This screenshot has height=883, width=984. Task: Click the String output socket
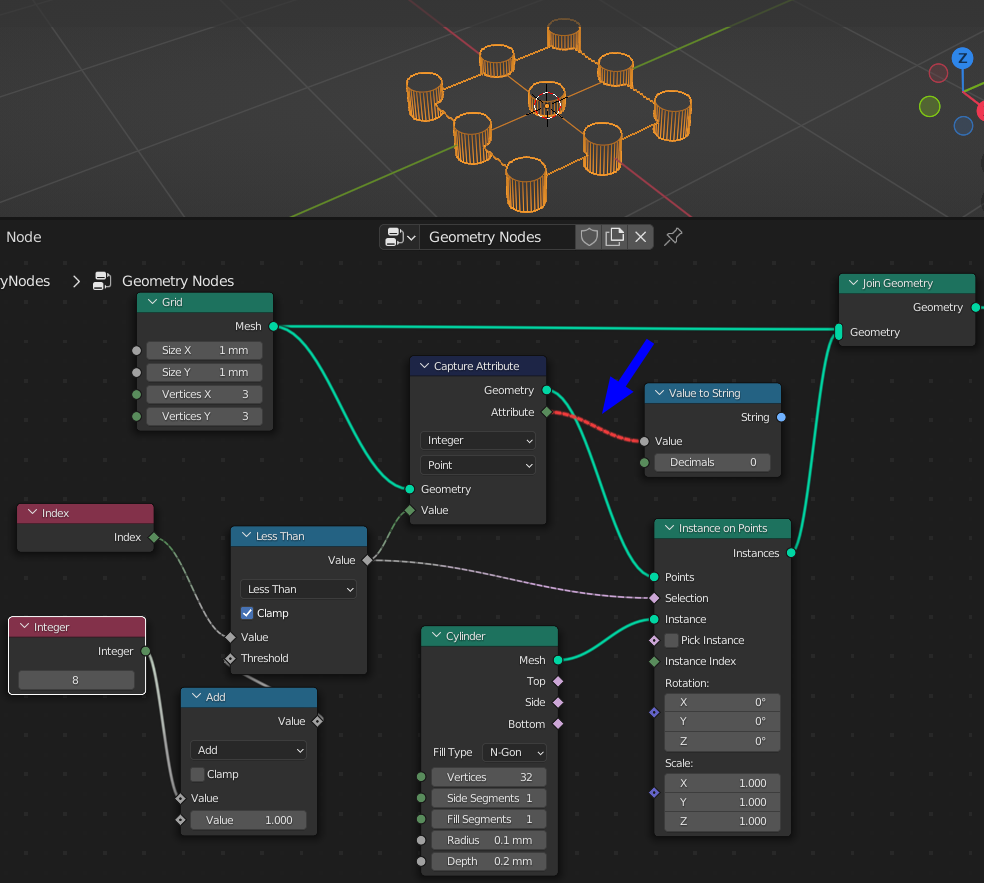(781, 417)
